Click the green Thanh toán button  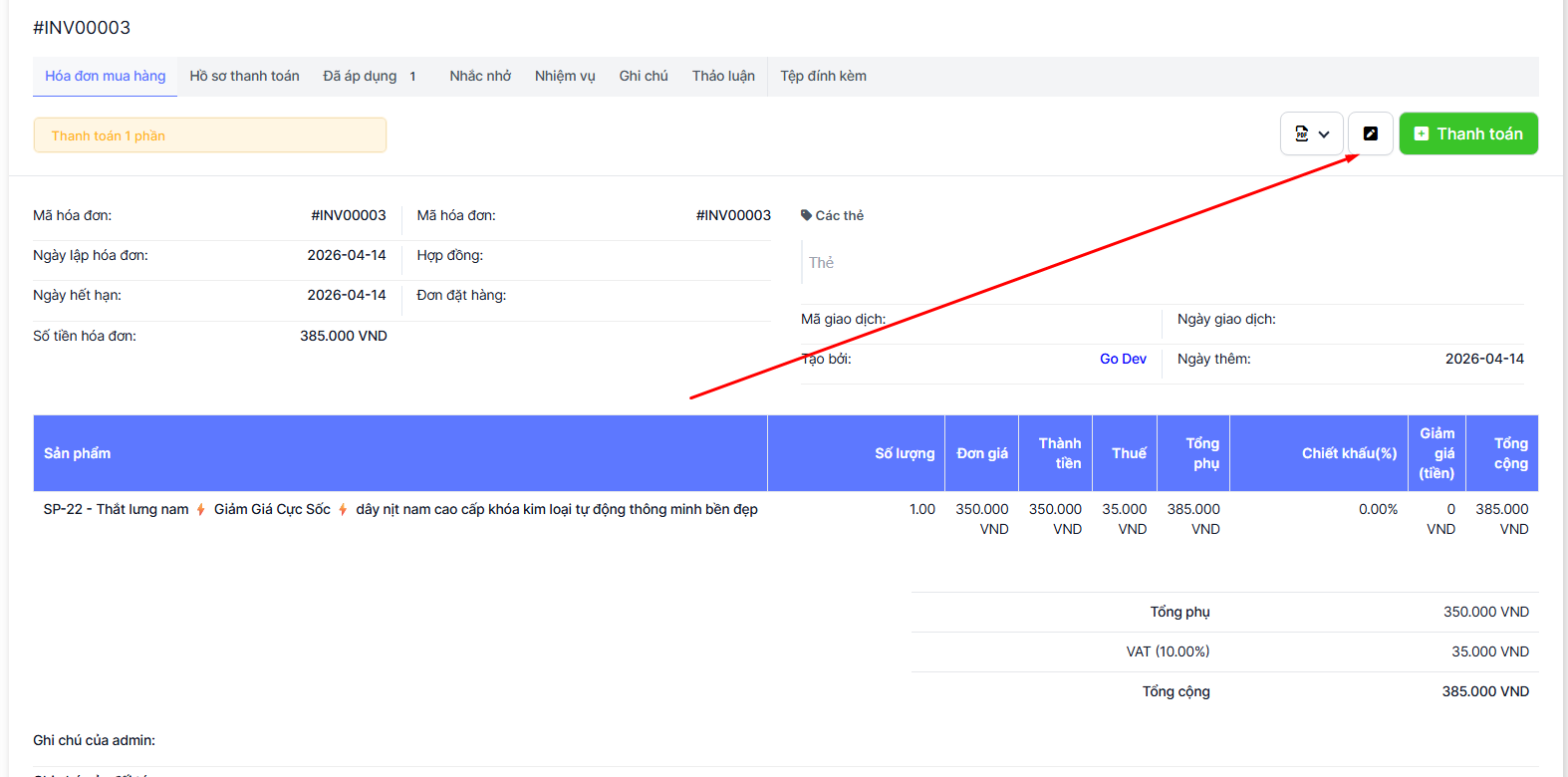(x=1467, y=133)
